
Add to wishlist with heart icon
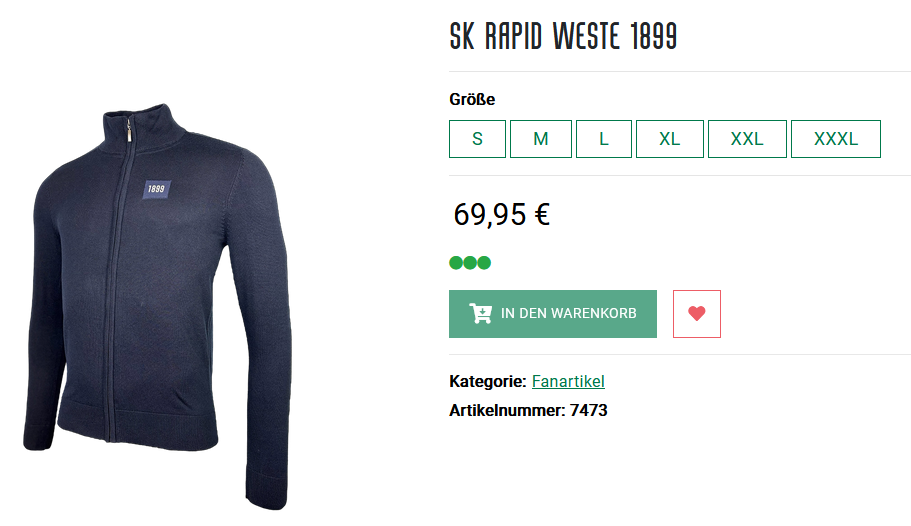(x=697, y=314)
